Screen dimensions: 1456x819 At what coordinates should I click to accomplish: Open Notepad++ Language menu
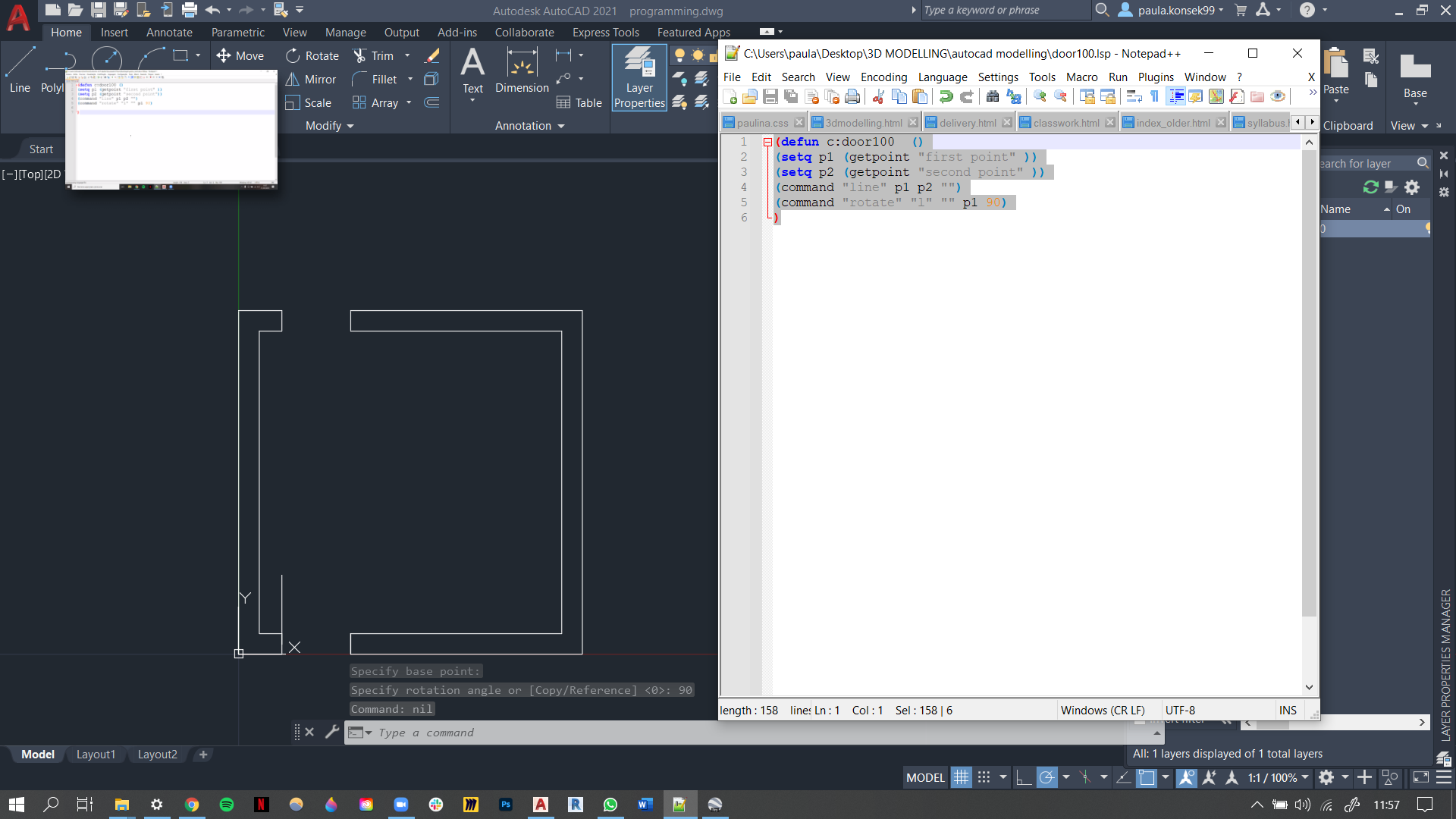coord(943,77)
